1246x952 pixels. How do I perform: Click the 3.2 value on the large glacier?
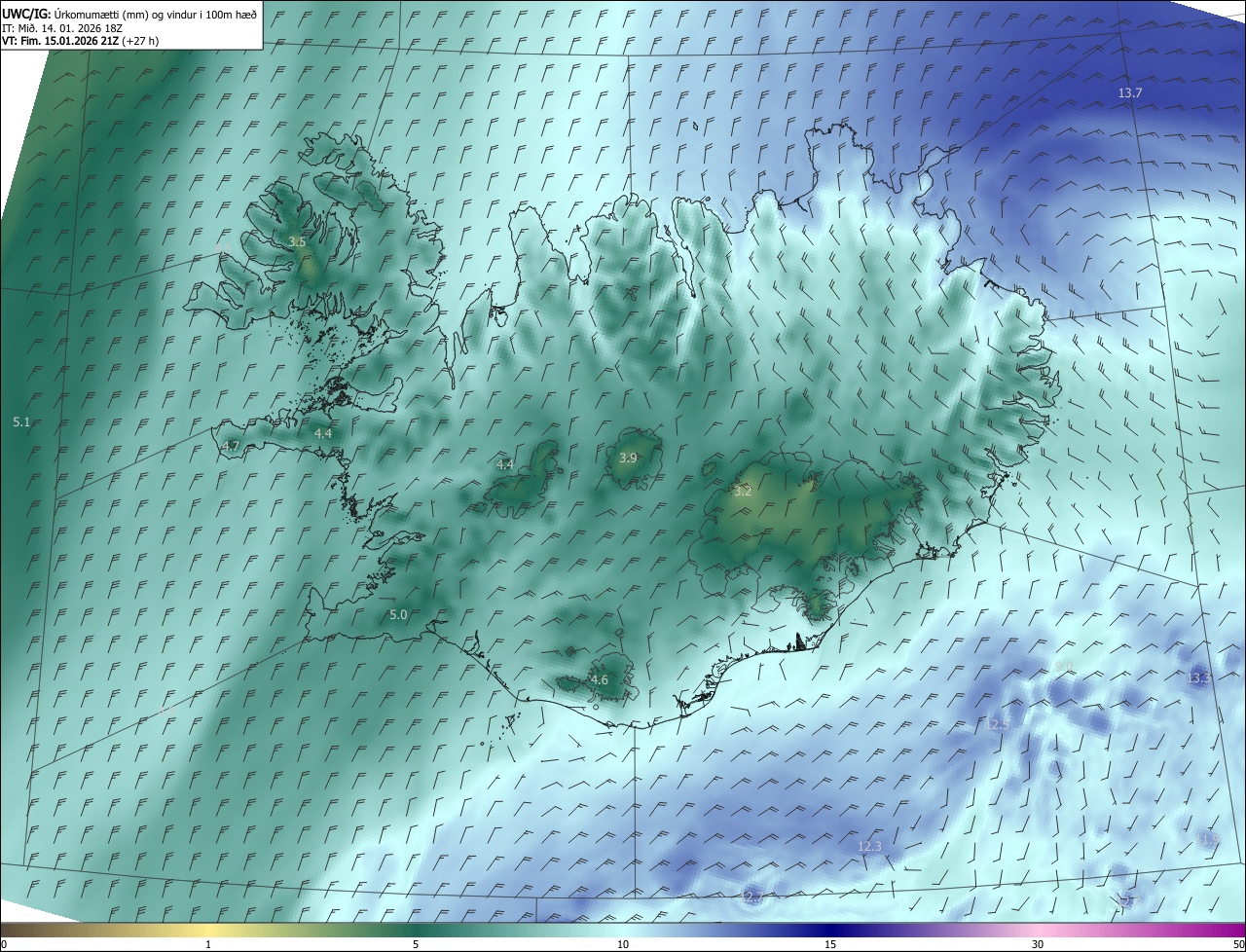[743, 492]
